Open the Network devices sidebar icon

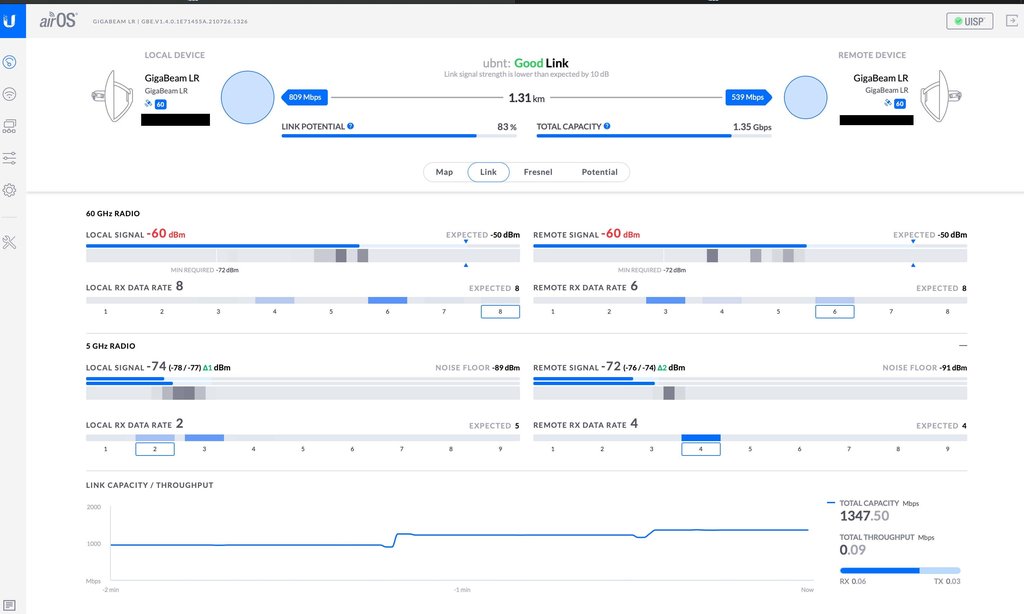click(10, 126)
